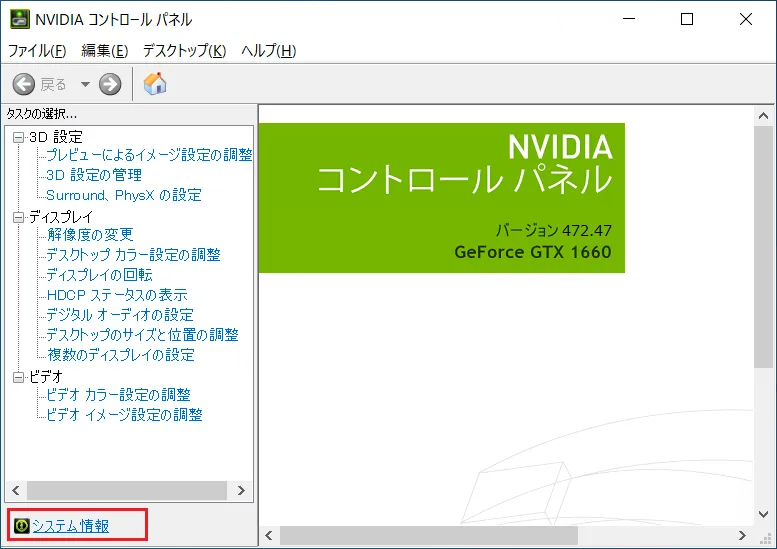Image resolution: width=777 pixels, height=549 pixels.
Task: Select 3D 設定の管理
Action: (94, 175)
